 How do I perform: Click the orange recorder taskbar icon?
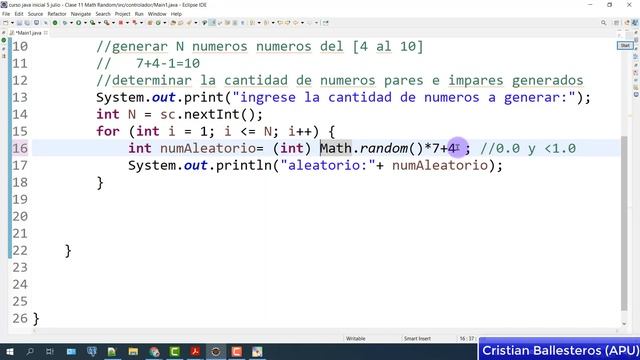237,351
